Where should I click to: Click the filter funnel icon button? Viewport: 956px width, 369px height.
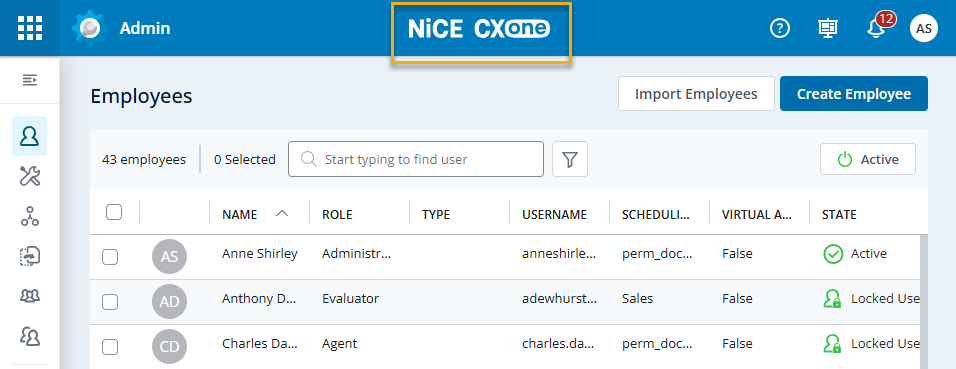pos(569,159)
